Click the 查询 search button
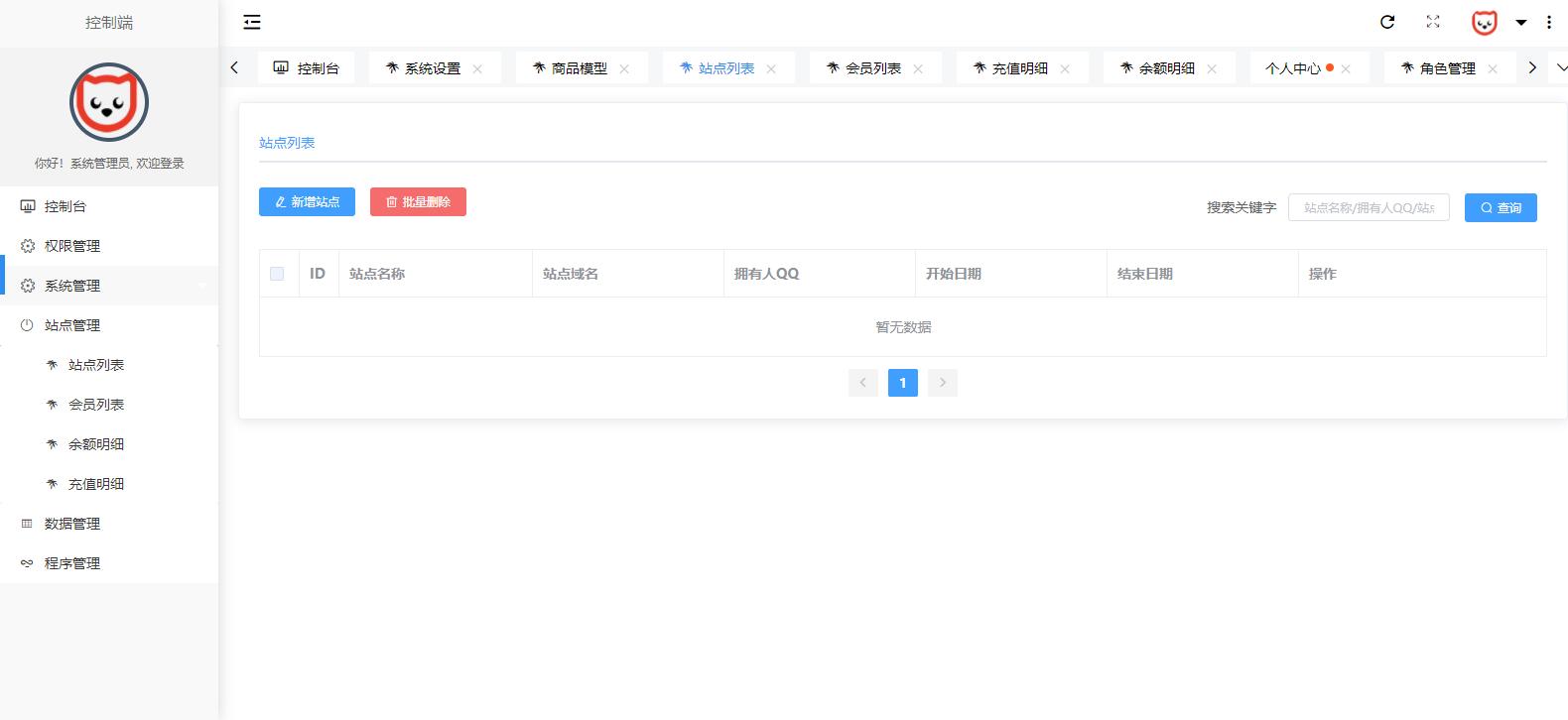This screenshot has height=720, width=1568. tap(1501, 208)
